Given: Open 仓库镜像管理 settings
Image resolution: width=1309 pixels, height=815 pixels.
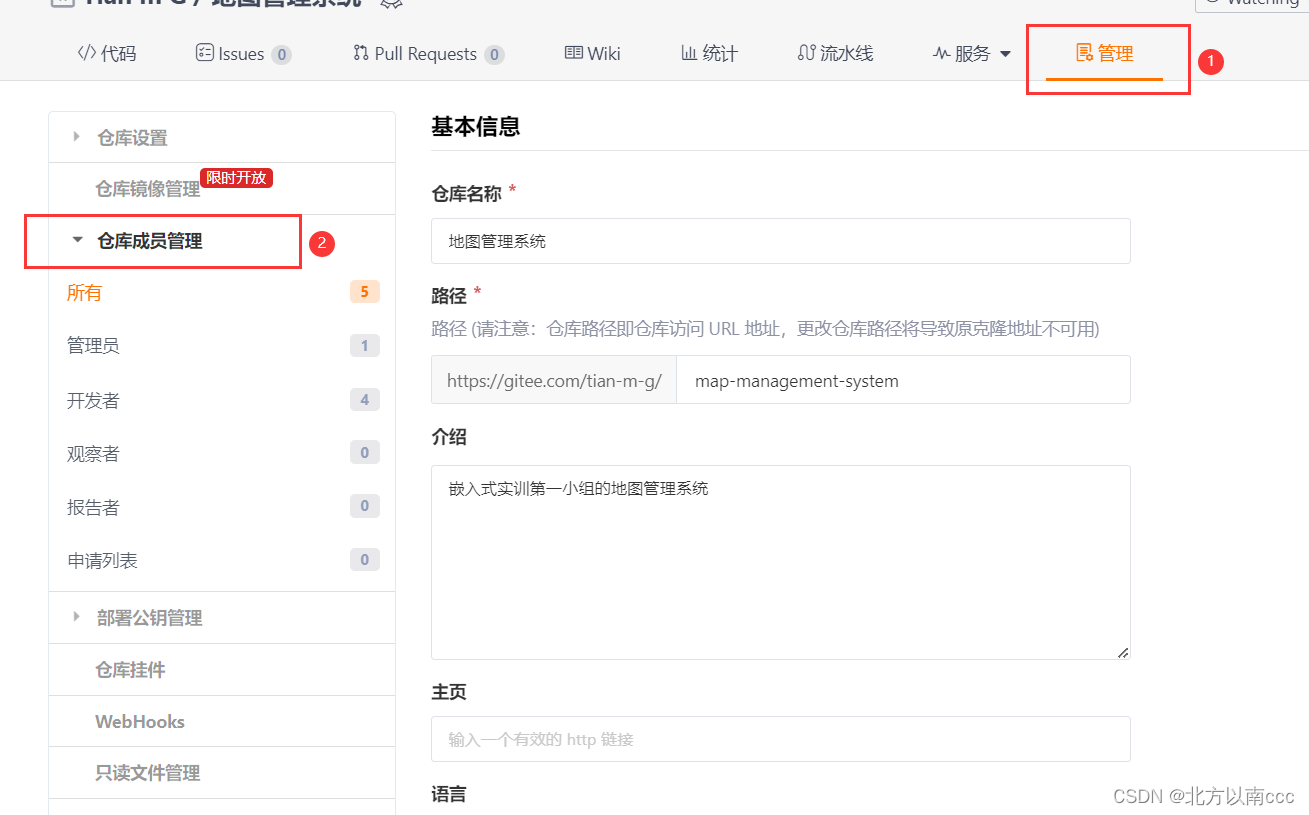Looking at the screenshot, I should (148, 189).
